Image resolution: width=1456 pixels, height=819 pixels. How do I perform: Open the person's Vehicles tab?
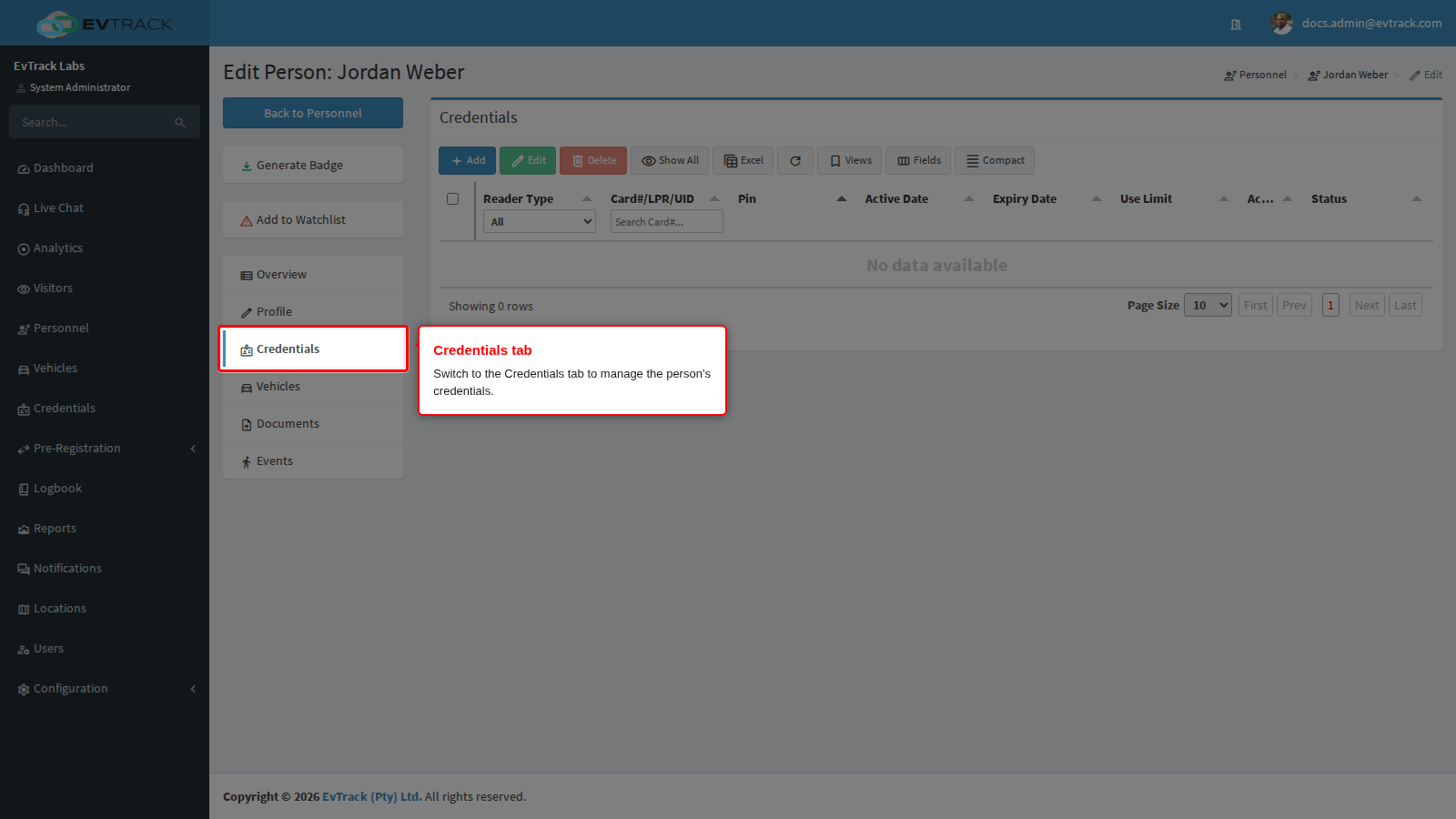[313, 386]
